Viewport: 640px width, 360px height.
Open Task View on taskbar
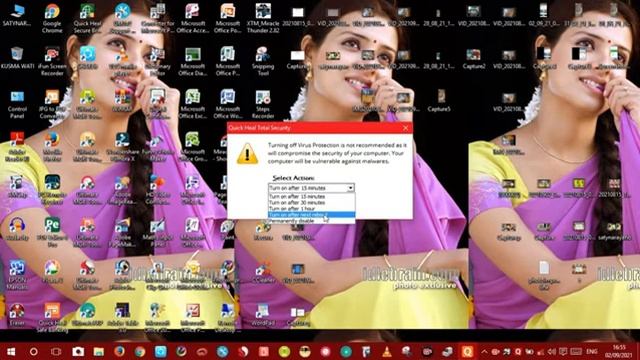click(x=56, y=351)
